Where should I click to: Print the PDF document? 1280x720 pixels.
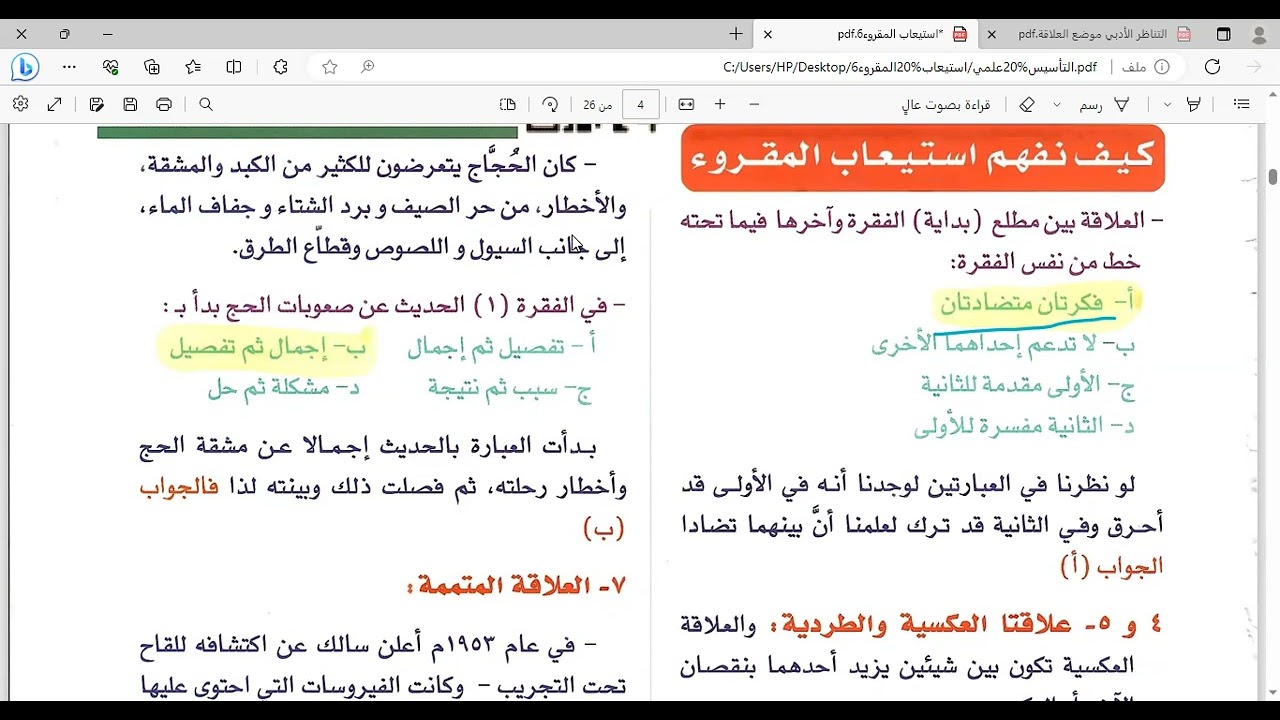click(x=164, y=104)
